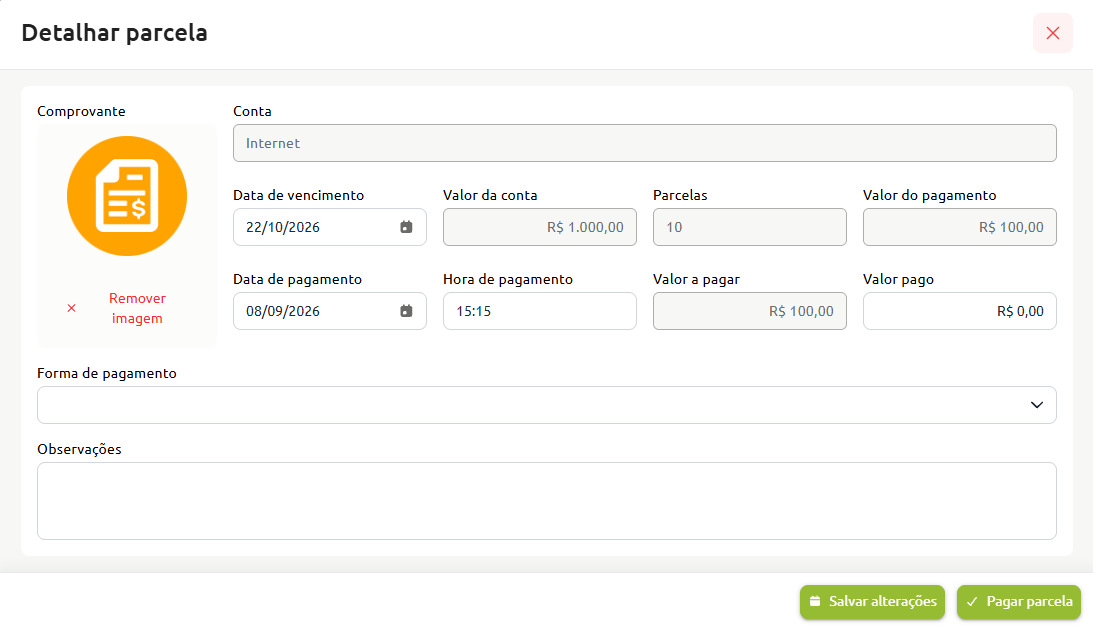Click the Remover imagem link
Screen dimensions: 1093x626
(137, 308)
